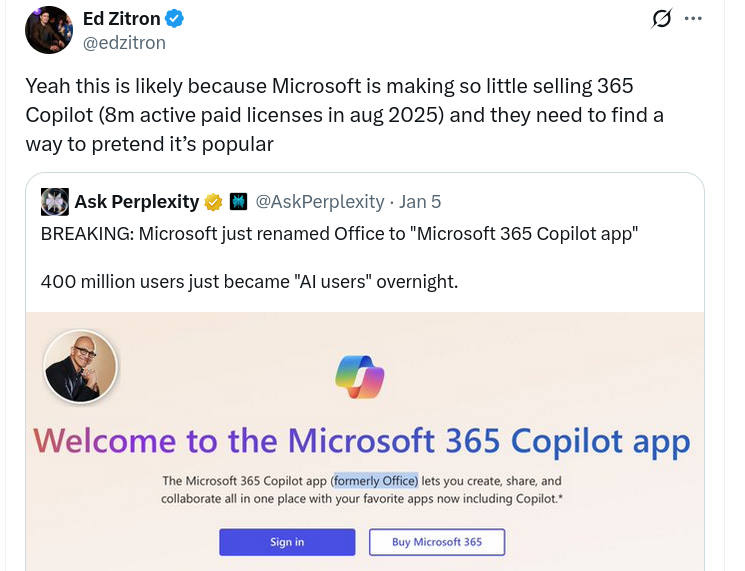Viewport: 745px width, 571px height.
Task: Open the @AskPerplexity handle
Action: coord(320,202)
